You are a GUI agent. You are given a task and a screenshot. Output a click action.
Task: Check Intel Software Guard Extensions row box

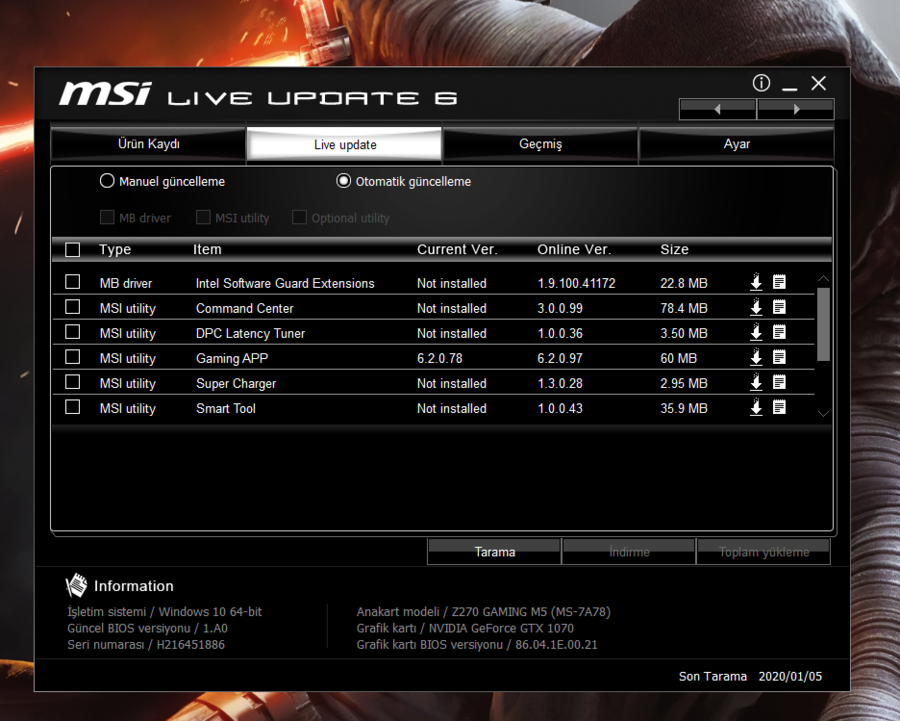point(72,282)
